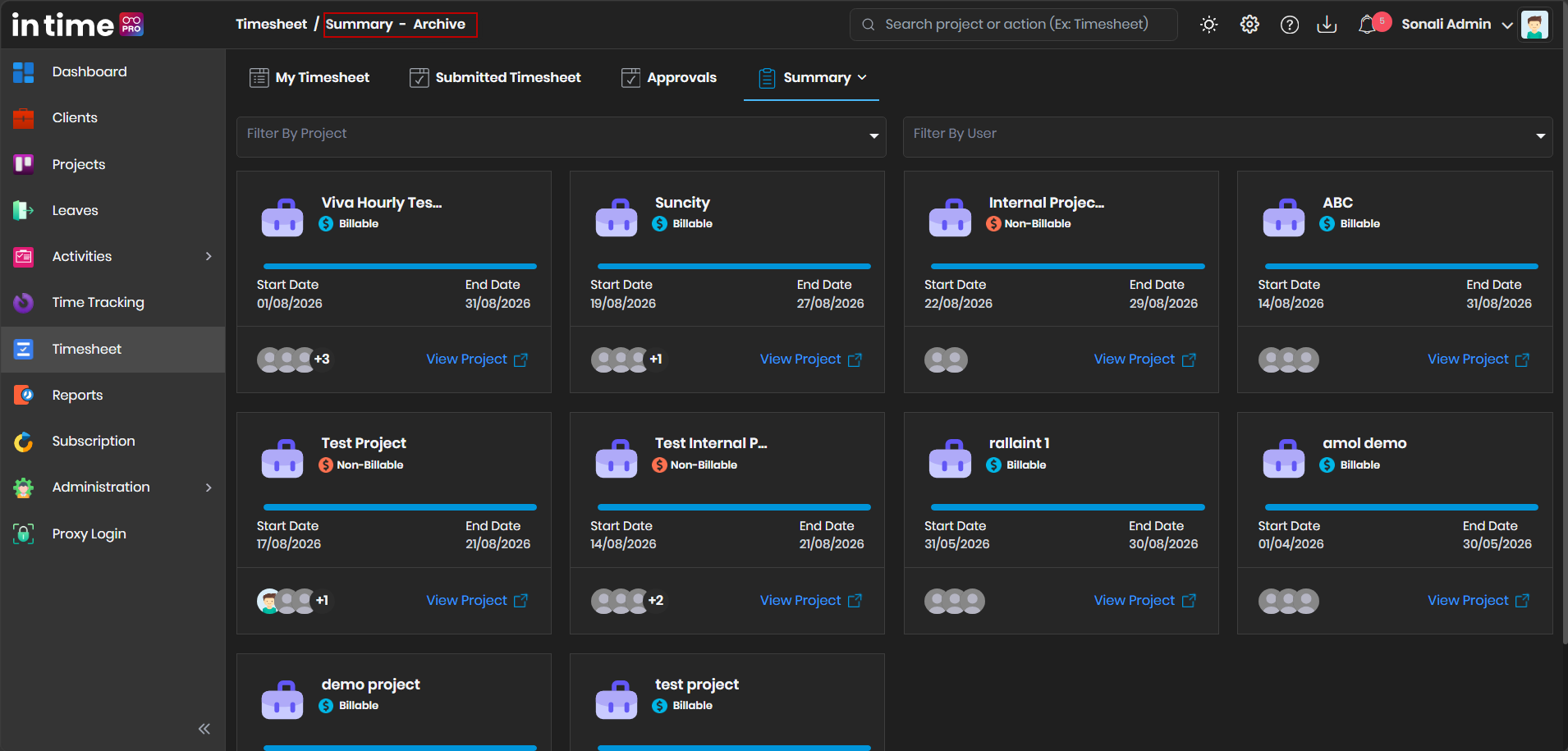Image resolution: width=1568 pixels, height=751 pixels.
Task: Open the Filter By Project dropdown
Action: 562,136
